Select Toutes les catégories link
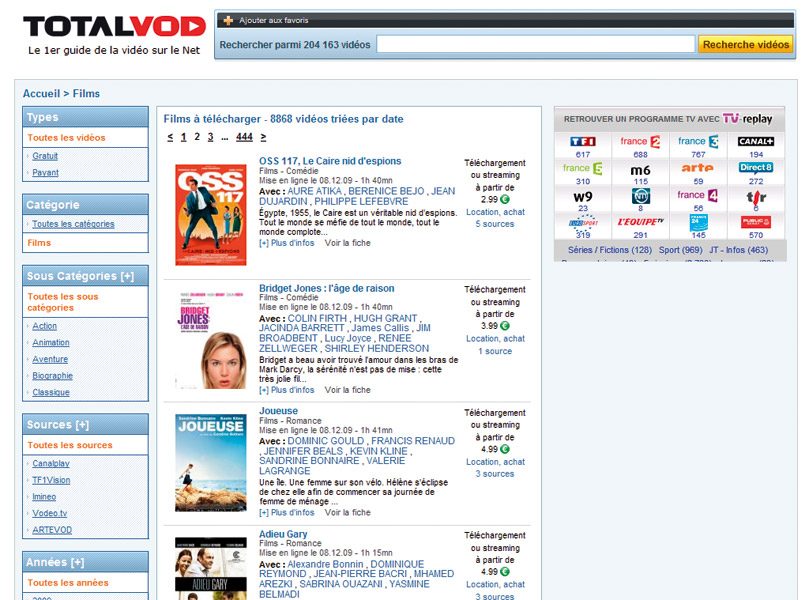The height and width of the screenshot is (600, 809). pos(73,224)
